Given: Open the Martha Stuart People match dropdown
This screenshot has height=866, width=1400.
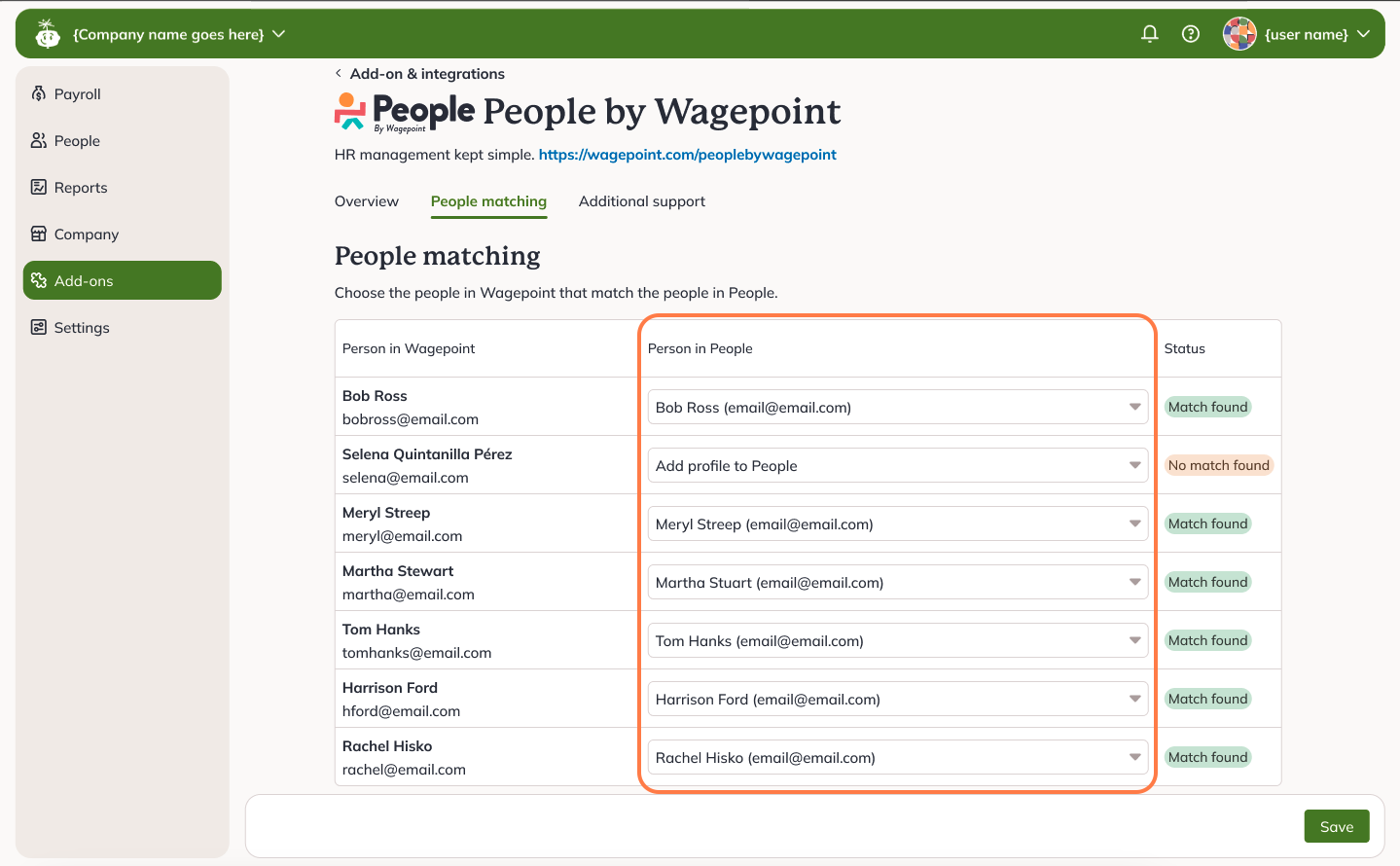Looking at the screenshot, I should pos(898,582).
